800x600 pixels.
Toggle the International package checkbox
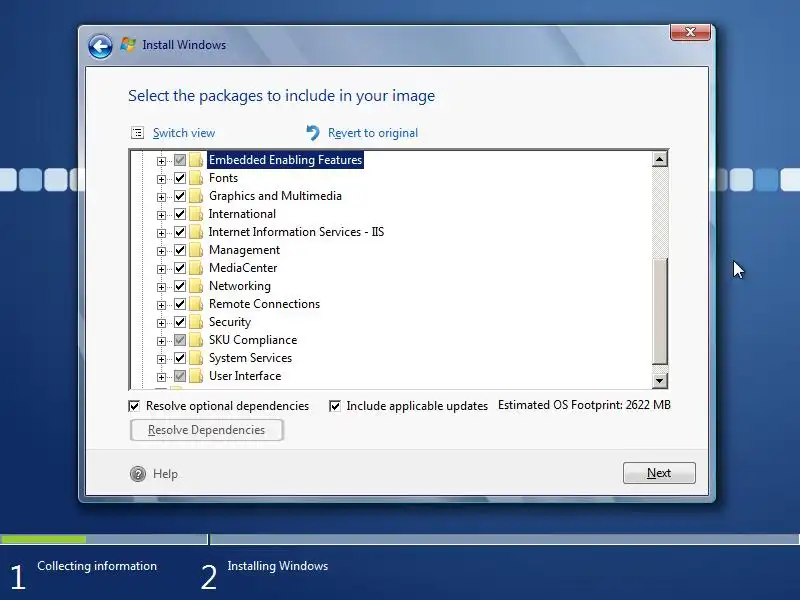pos(180,214)
